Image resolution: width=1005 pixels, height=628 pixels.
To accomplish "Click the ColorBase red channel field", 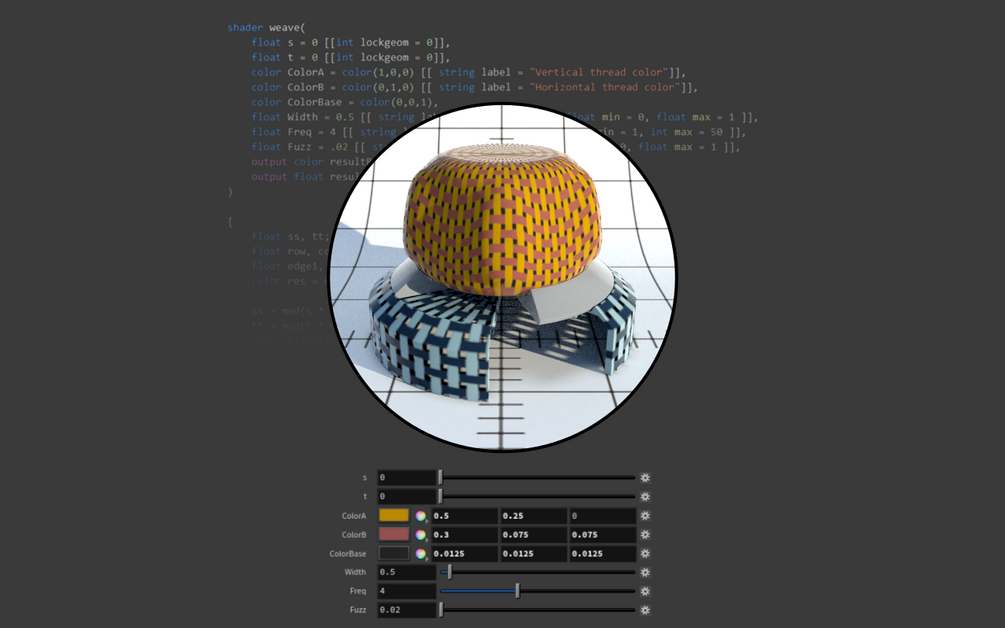I will pos(465,553).
